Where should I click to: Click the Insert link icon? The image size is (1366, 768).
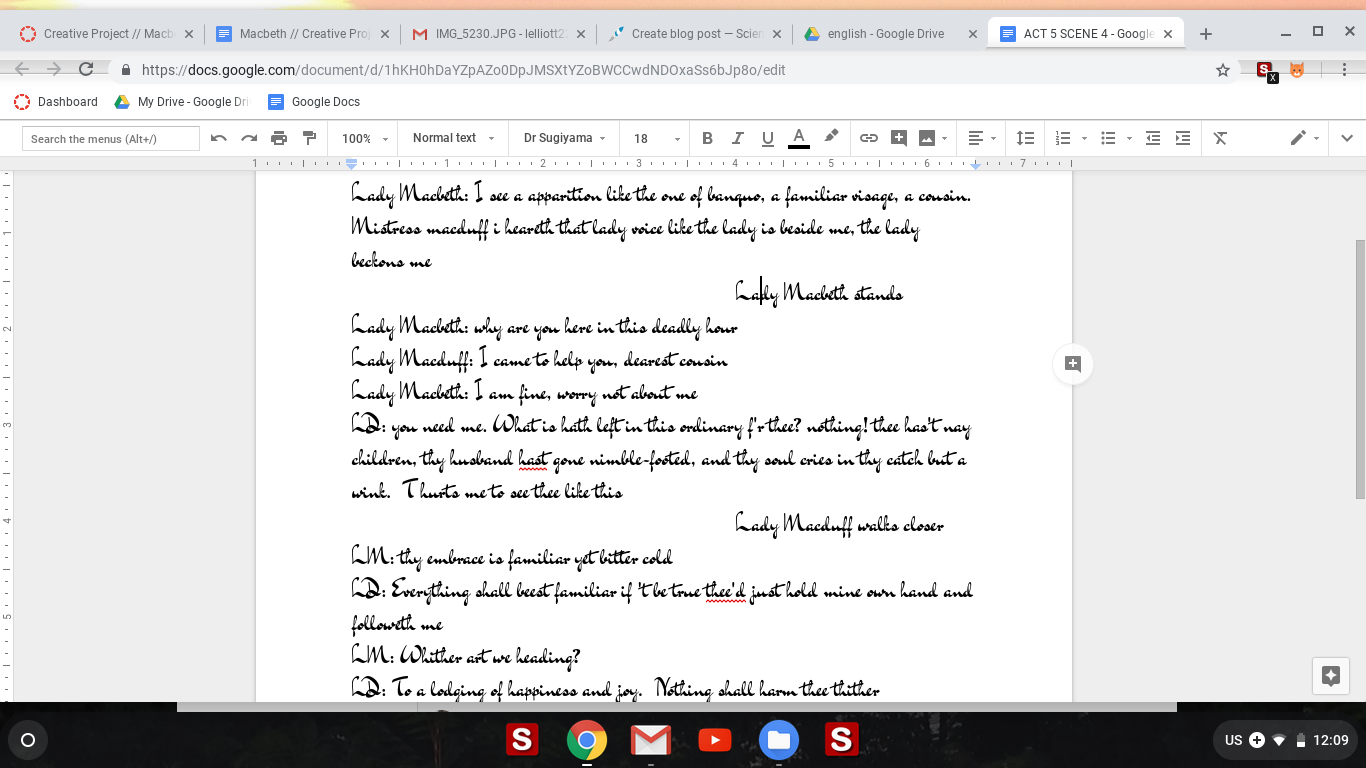(x=869, y=138)
